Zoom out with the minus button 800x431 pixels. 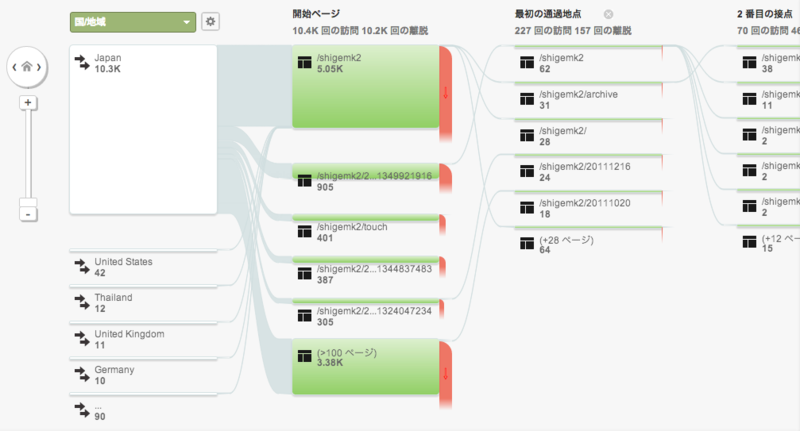point(28,214)
